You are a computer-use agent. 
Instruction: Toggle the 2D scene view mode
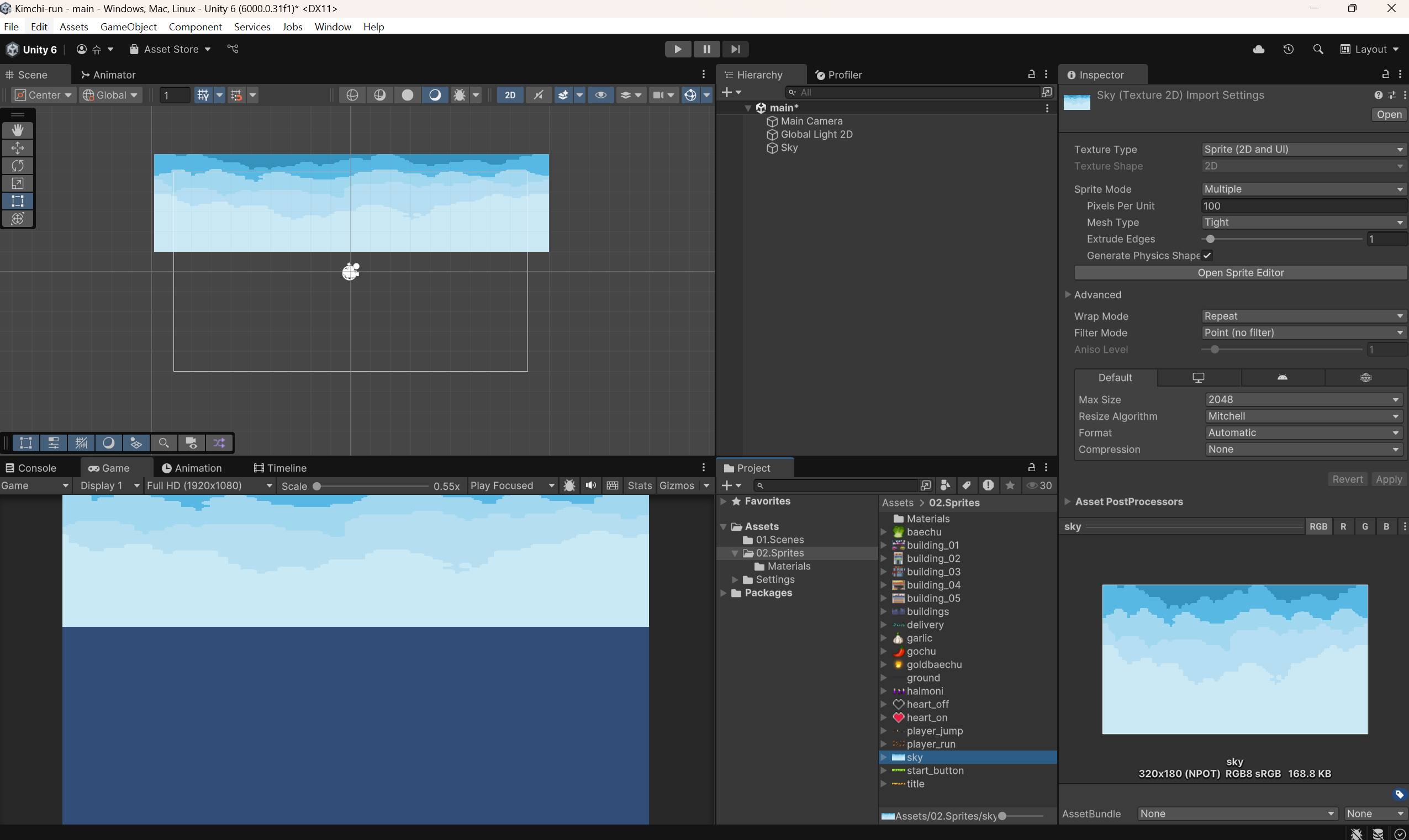point(509,95)
